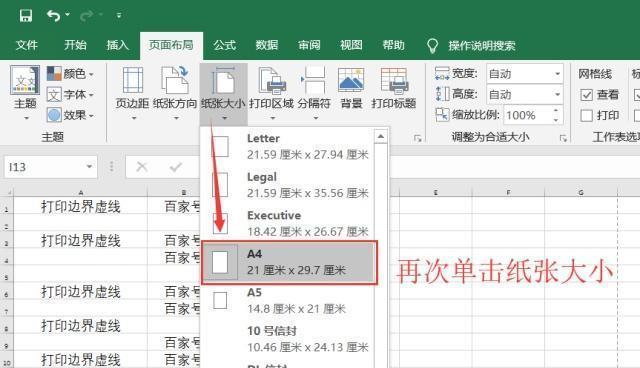
Task: Open the 审阅 tab
Action: [309, 45]
